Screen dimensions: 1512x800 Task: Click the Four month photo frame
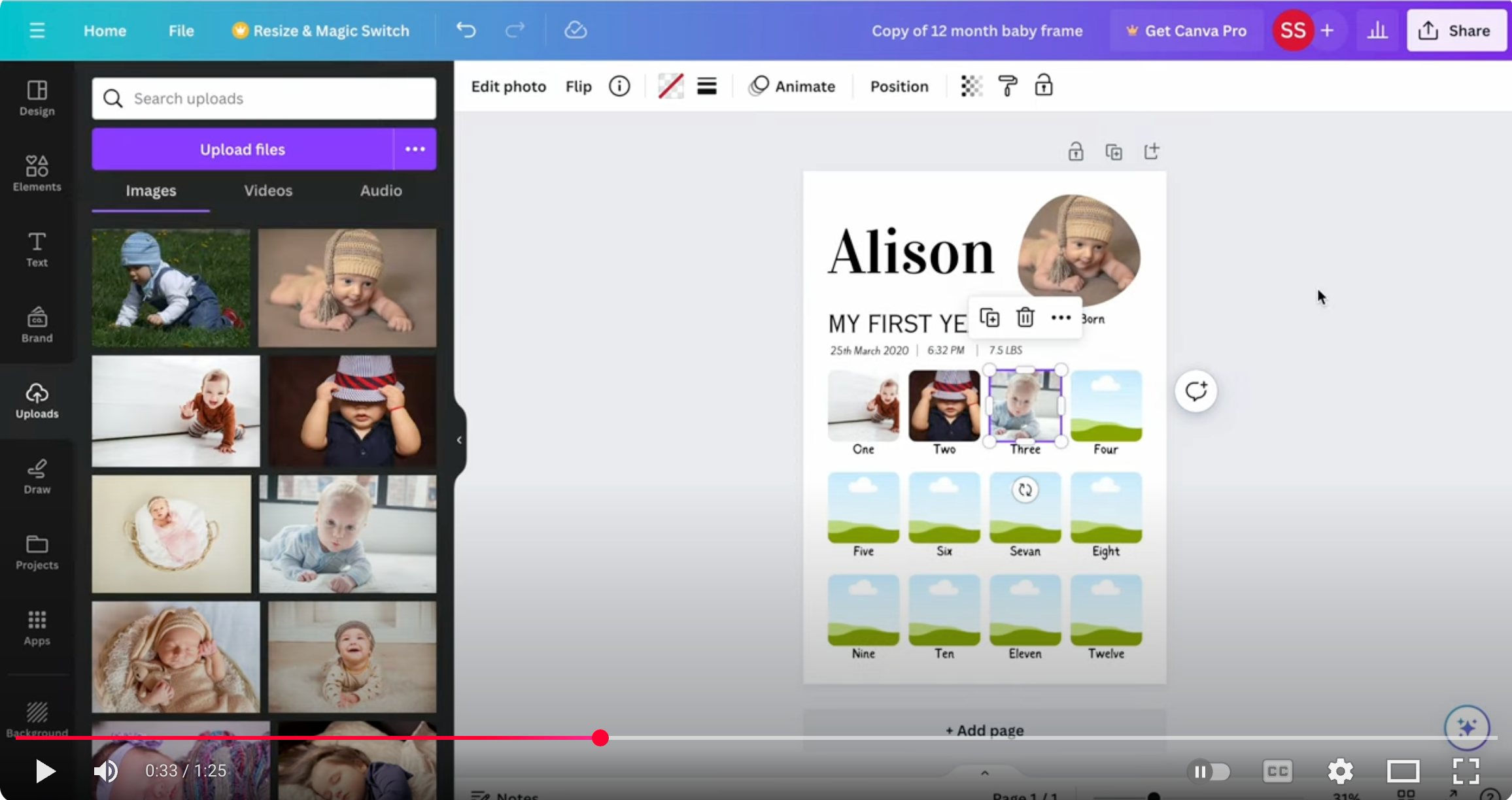1106,406
